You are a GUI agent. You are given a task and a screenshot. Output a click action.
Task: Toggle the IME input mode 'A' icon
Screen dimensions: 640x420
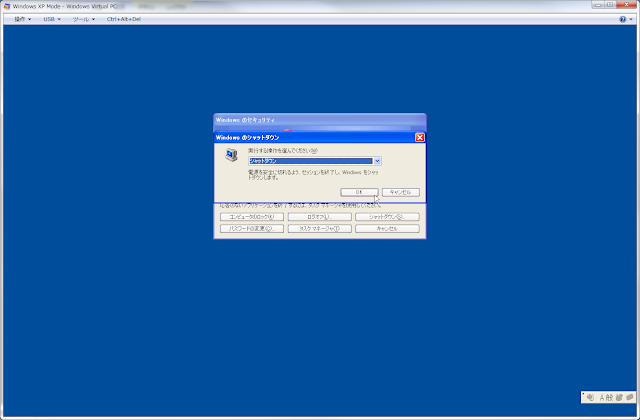[602, 397]
